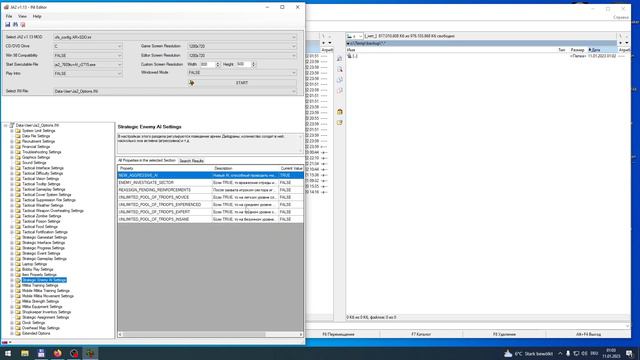This screenshot has height=360, width=640.
Task: Select Bobby Ray Settings in the tree
Action: pyautogui.click(x=37, y=269)
